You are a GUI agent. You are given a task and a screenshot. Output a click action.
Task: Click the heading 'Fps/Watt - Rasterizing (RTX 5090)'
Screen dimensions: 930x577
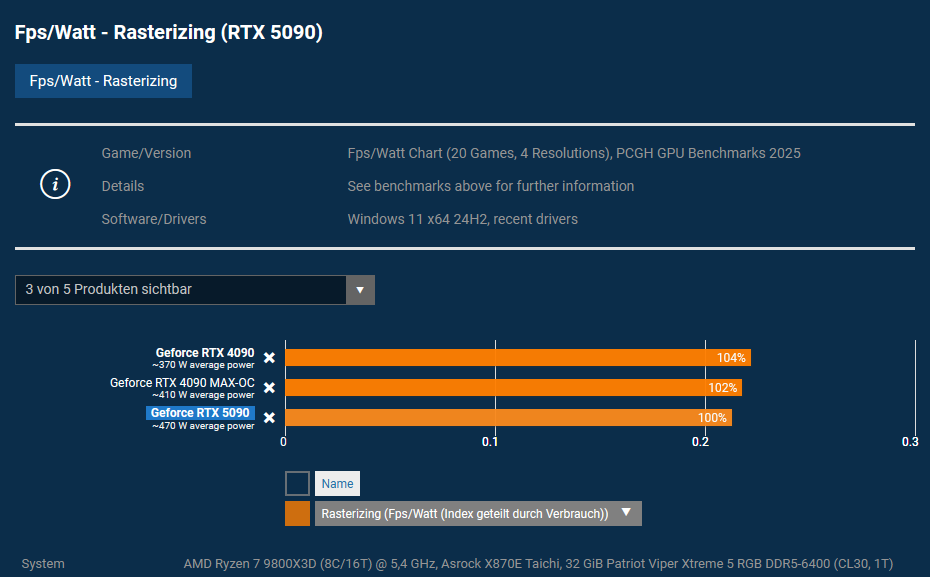[168, 32]
